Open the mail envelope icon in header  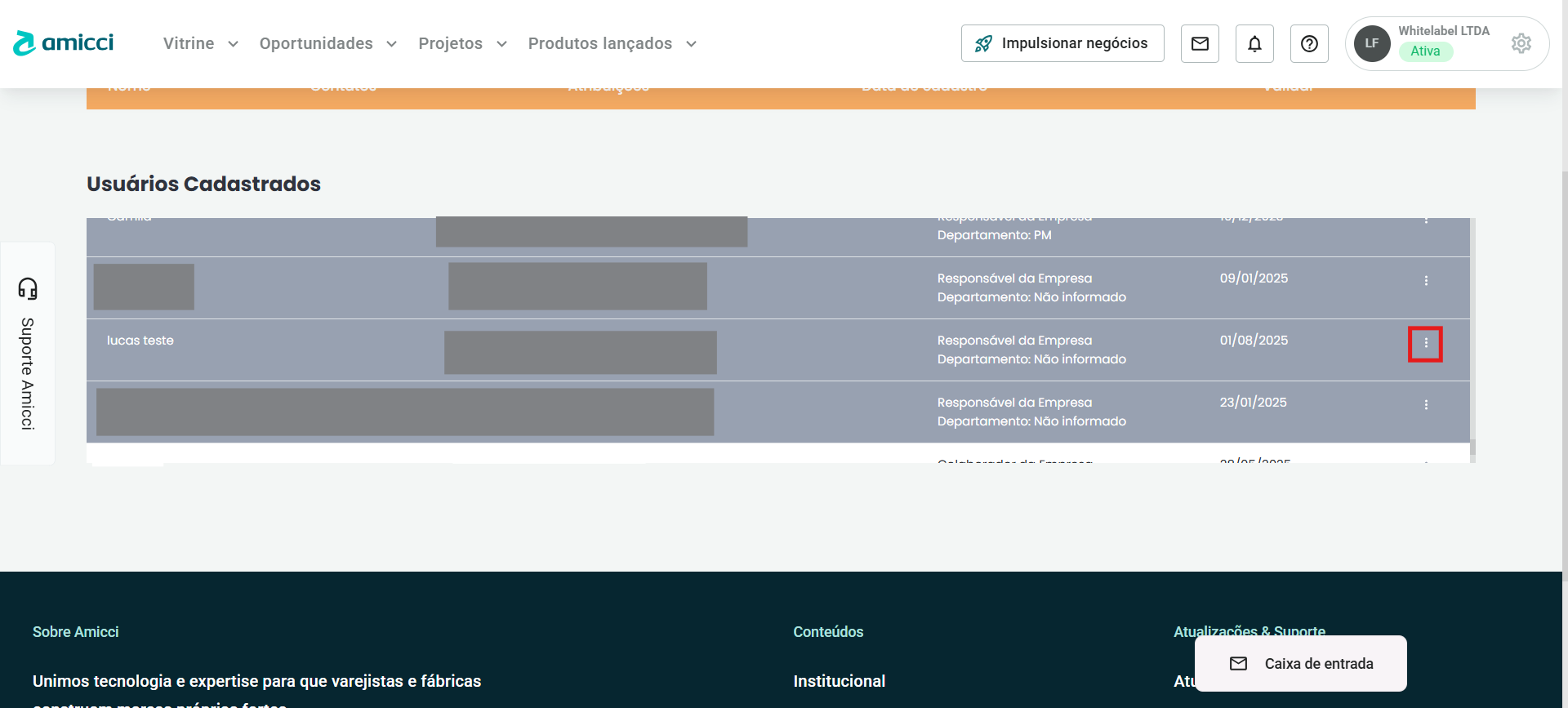click(1200, 43)
